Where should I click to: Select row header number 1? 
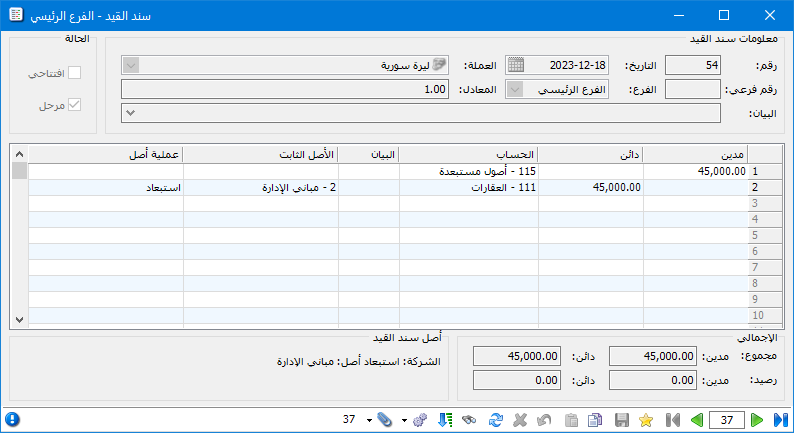764,171
